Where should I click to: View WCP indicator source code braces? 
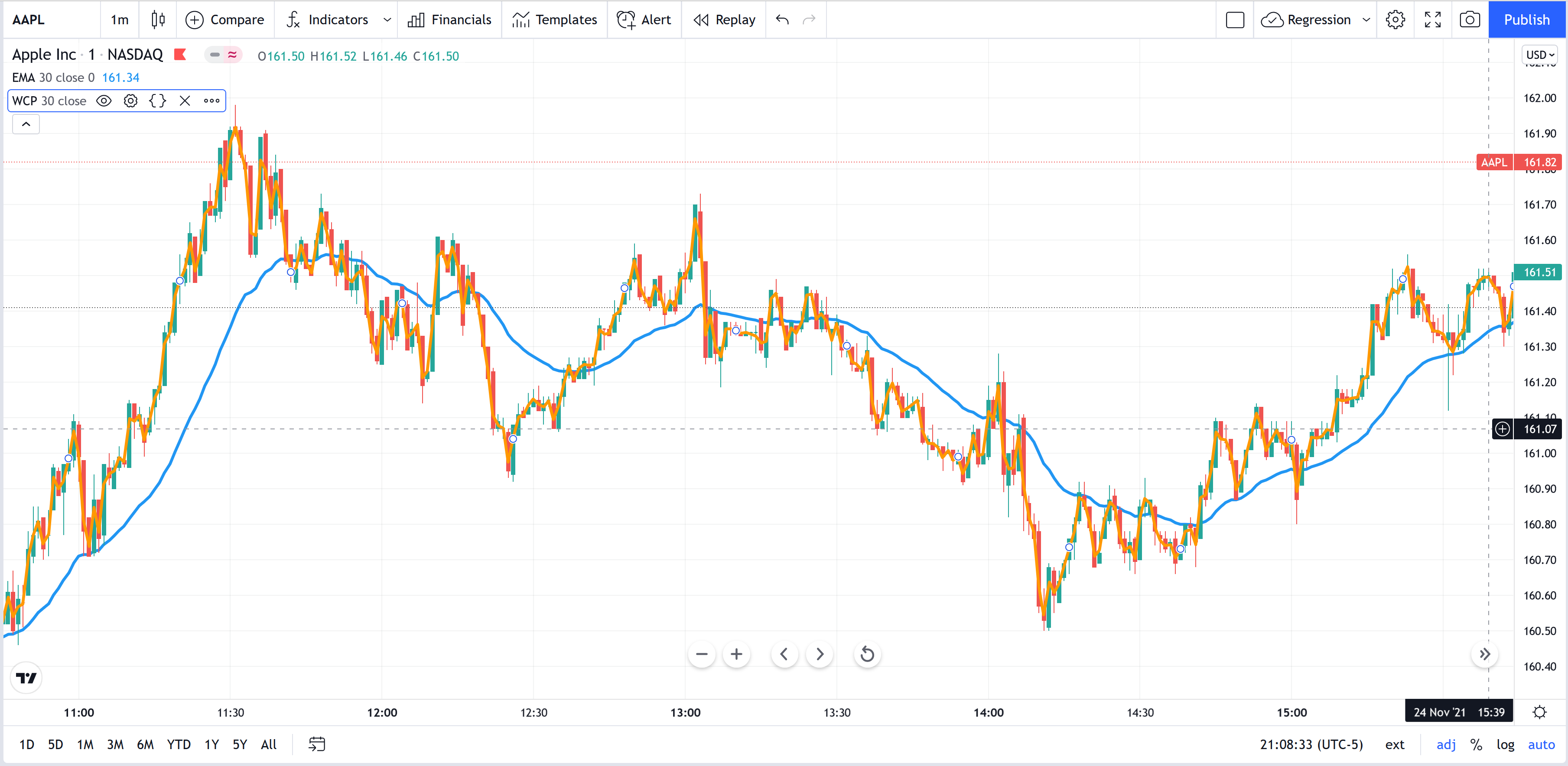[x=158, y=101]
